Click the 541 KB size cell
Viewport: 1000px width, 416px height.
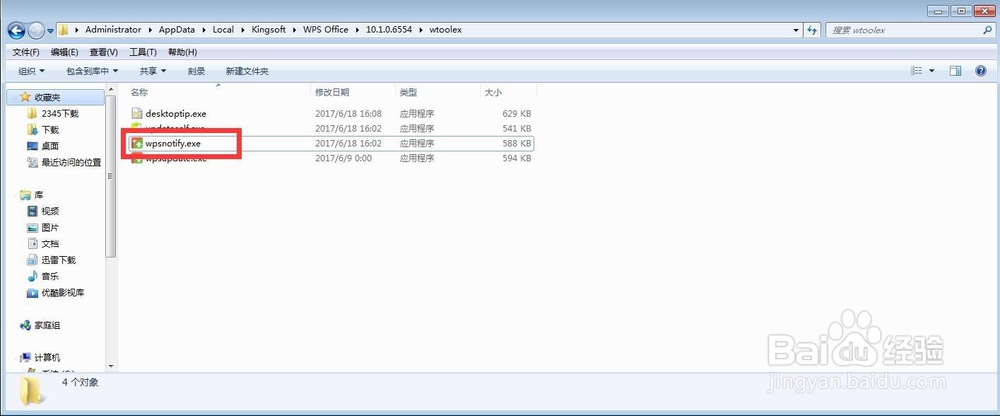coord(517,128)
